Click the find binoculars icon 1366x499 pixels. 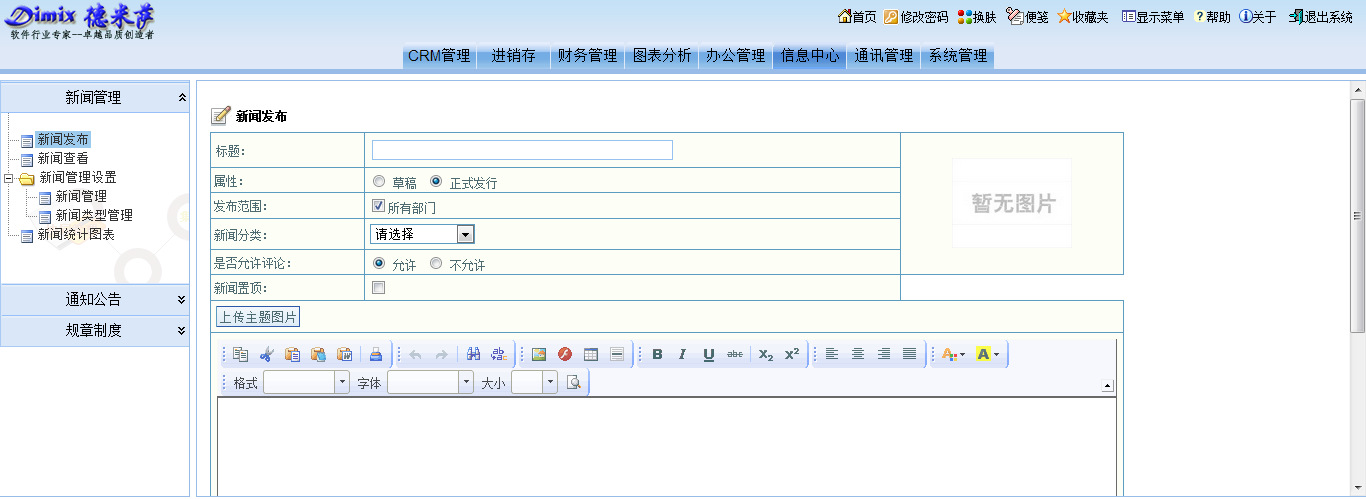pyautogui.click(x=473, y=354)
